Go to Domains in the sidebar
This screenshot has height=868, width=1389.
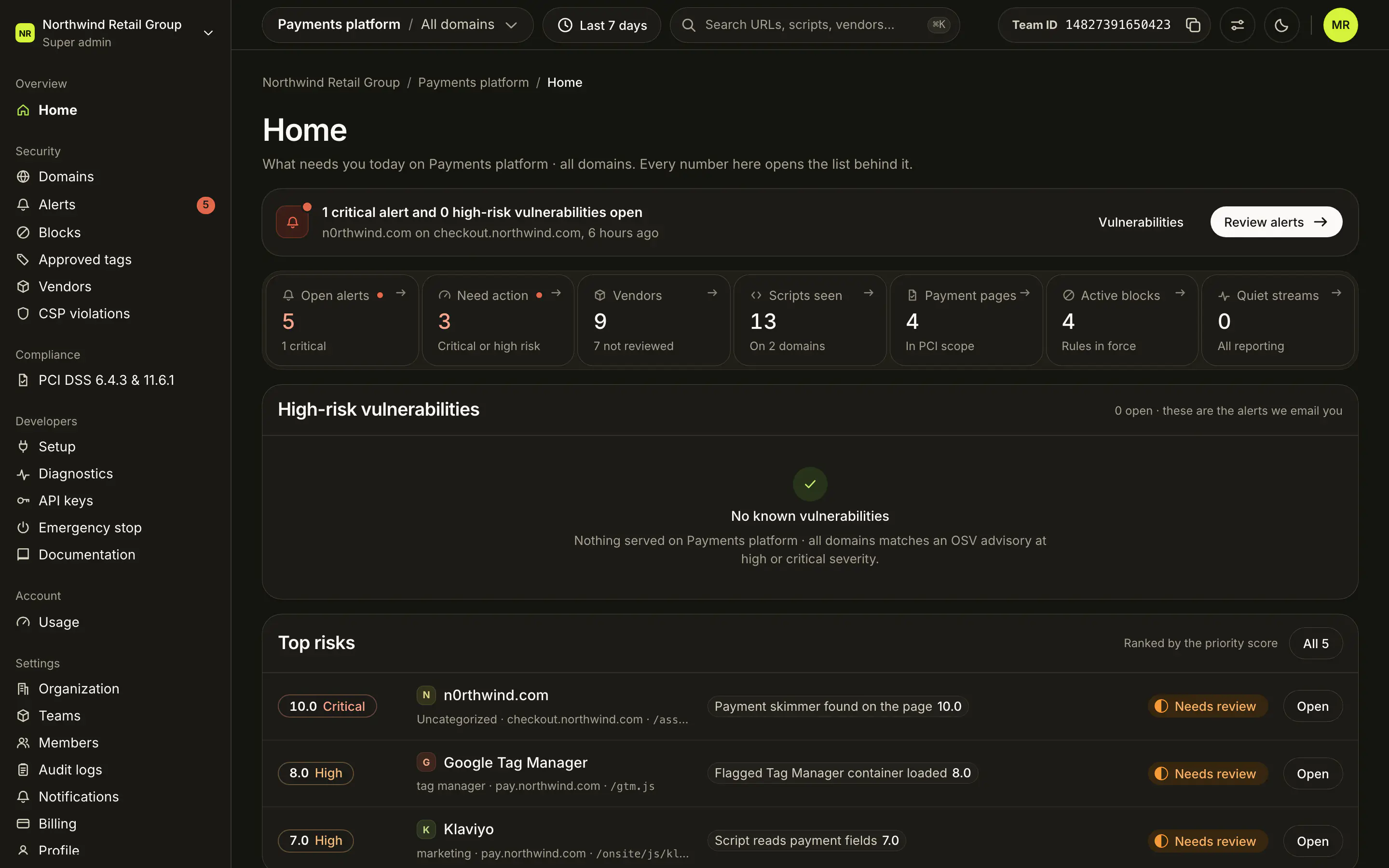(x=115, y=176)
